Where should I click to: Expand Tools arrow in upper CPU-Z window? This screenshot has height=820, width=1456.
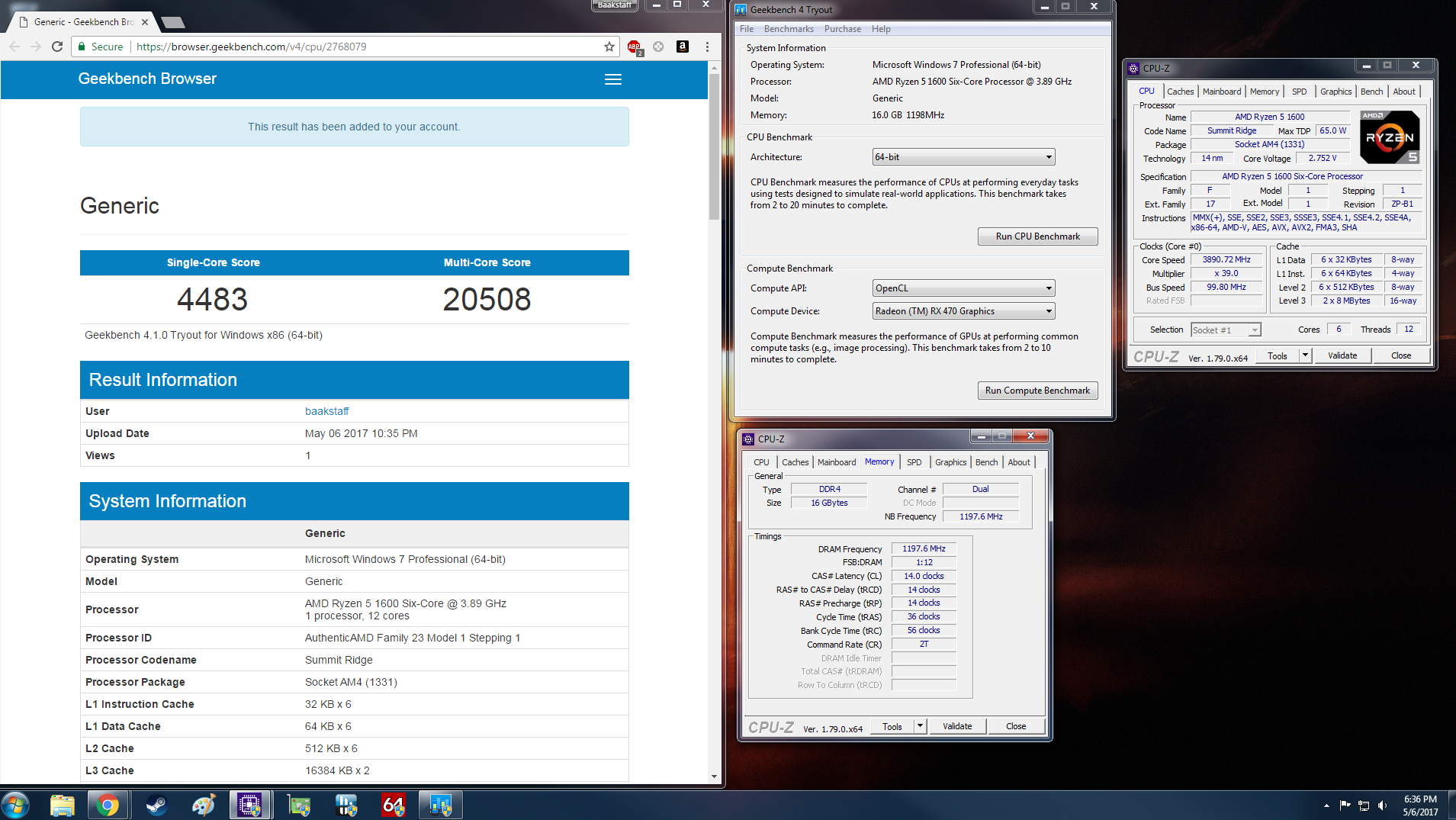pyautogui.click(x=1305, y=355)
